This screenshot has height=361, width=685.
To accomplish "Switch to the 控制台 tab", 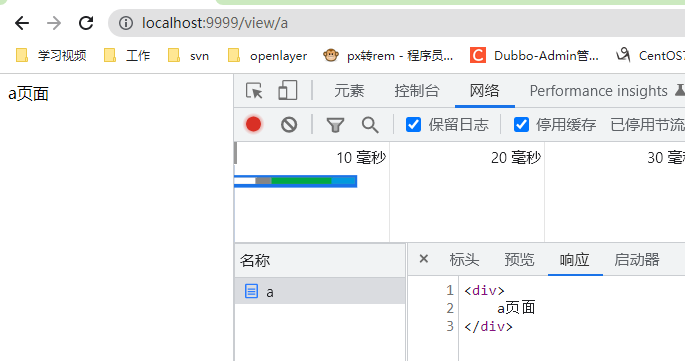I will click(x=416, y=91).
